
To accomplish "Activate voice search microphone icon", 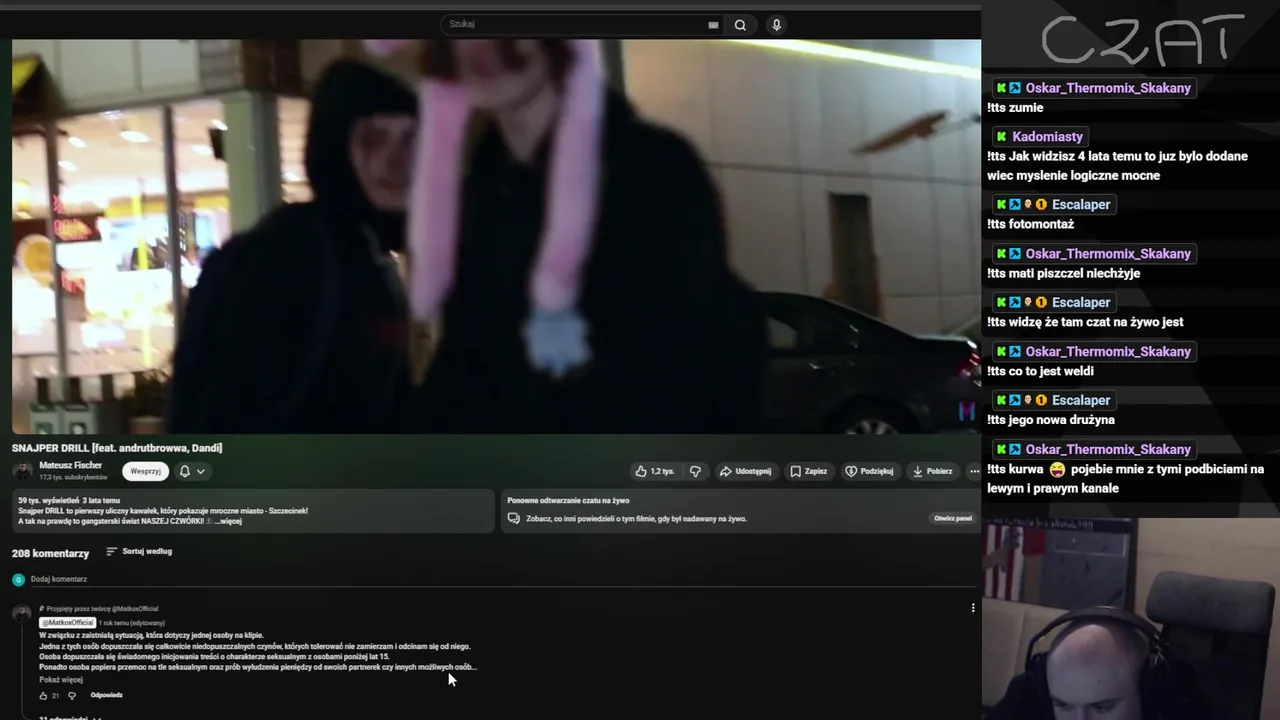I will (776, 25).
